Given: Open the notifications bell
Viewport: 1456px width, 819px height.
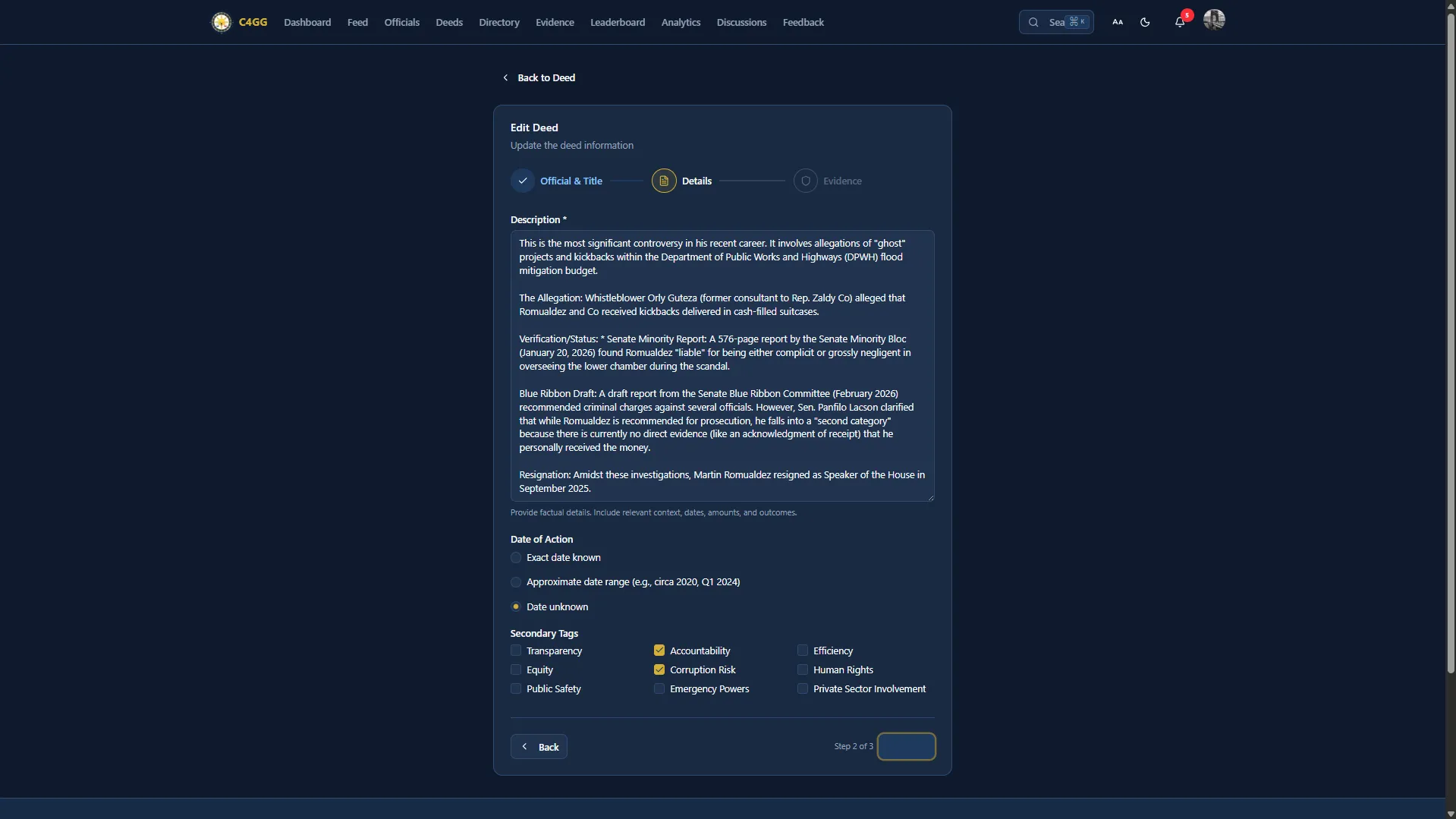Looking at the screenshot, I should click(x=1179, y=22).
